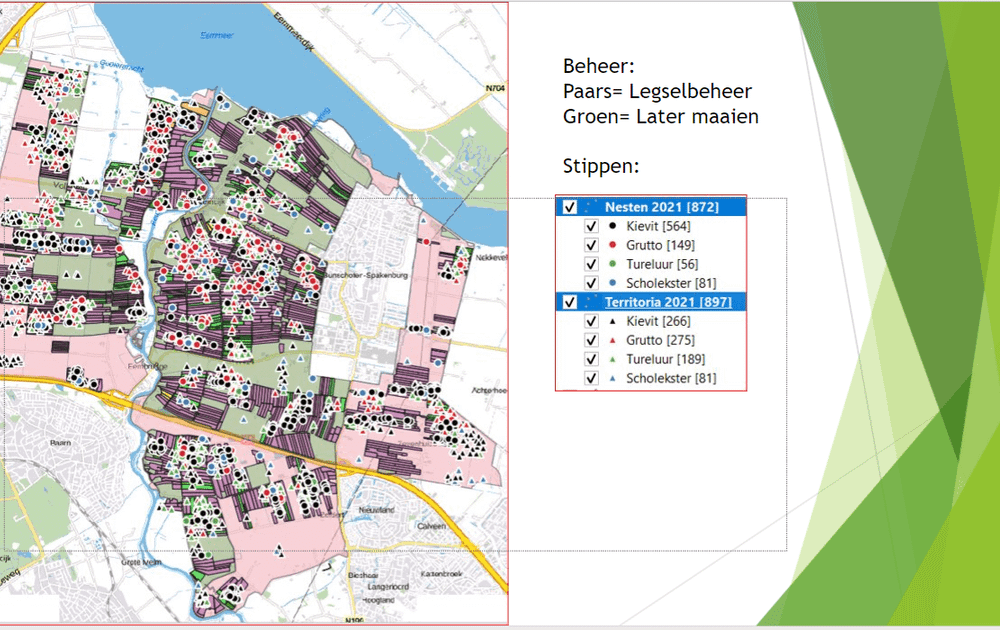Click the black triangle symbol for Kievit territories

pyautogui.click(x=612, y=322)
